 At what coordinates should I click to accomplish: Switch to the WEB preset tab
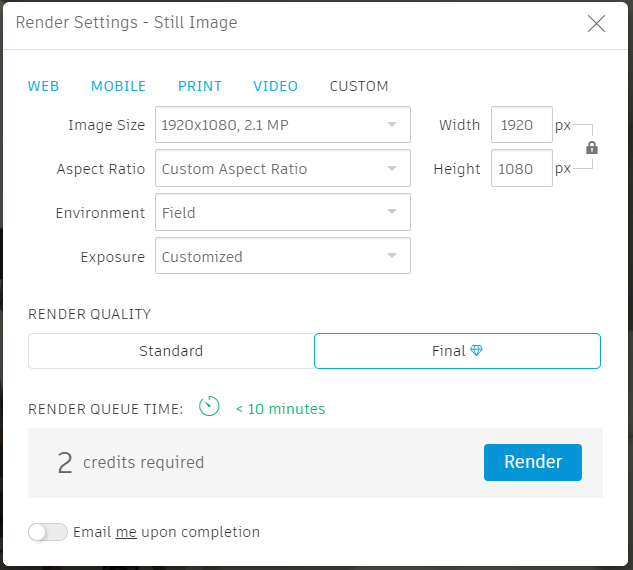[43, 86]
